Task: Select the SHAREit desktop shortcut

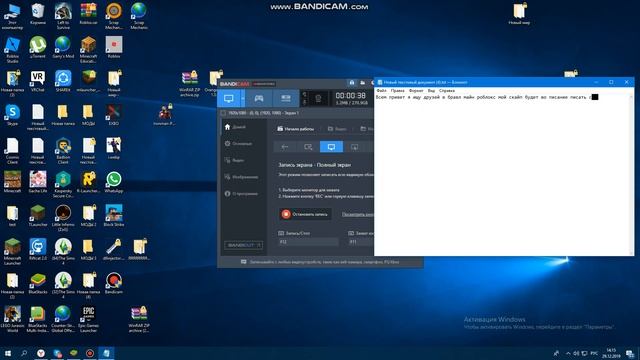Action: 63,81
